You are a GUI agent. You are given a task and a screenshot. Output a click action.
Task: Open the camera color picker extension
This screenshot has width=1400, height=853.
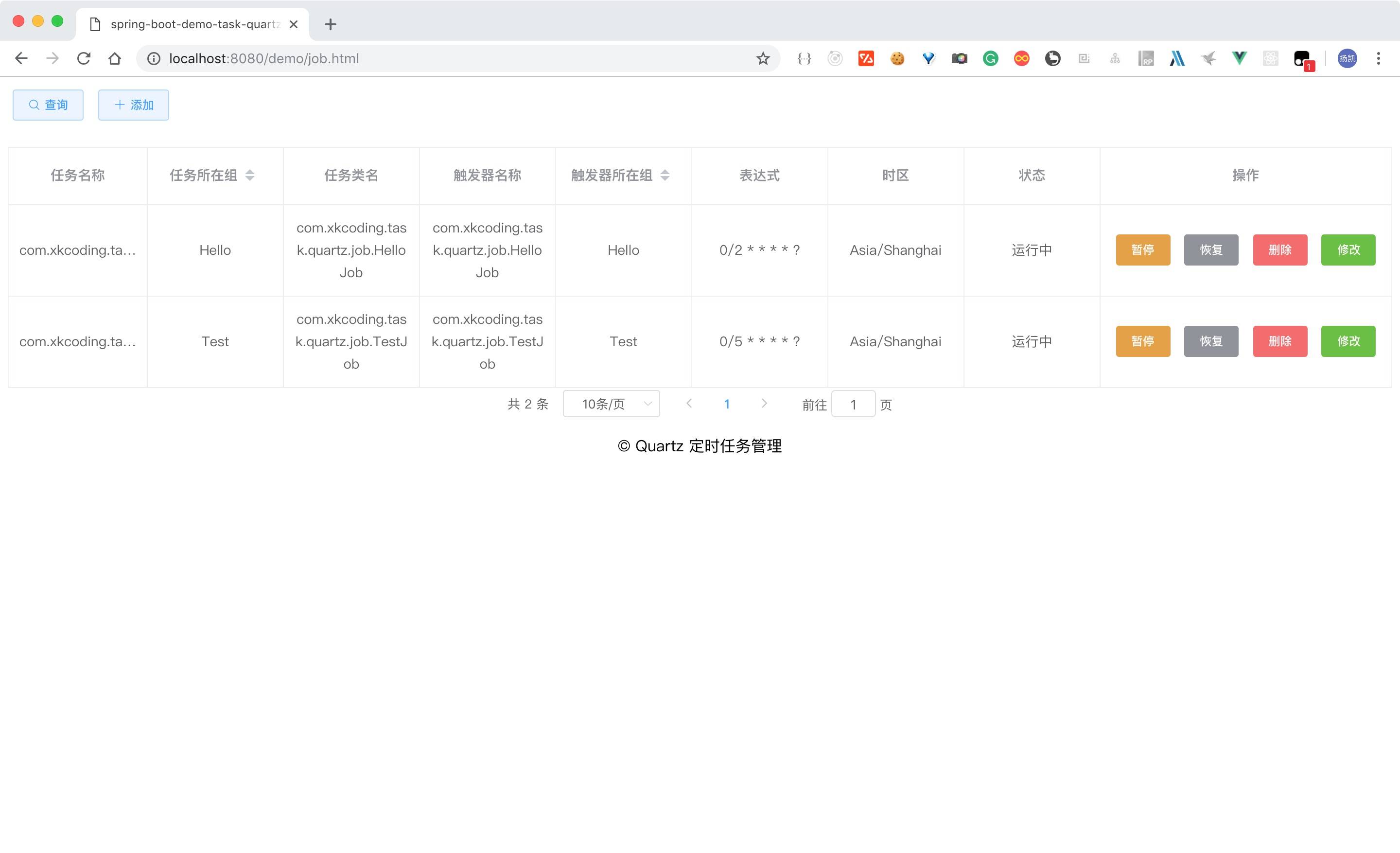959,58
